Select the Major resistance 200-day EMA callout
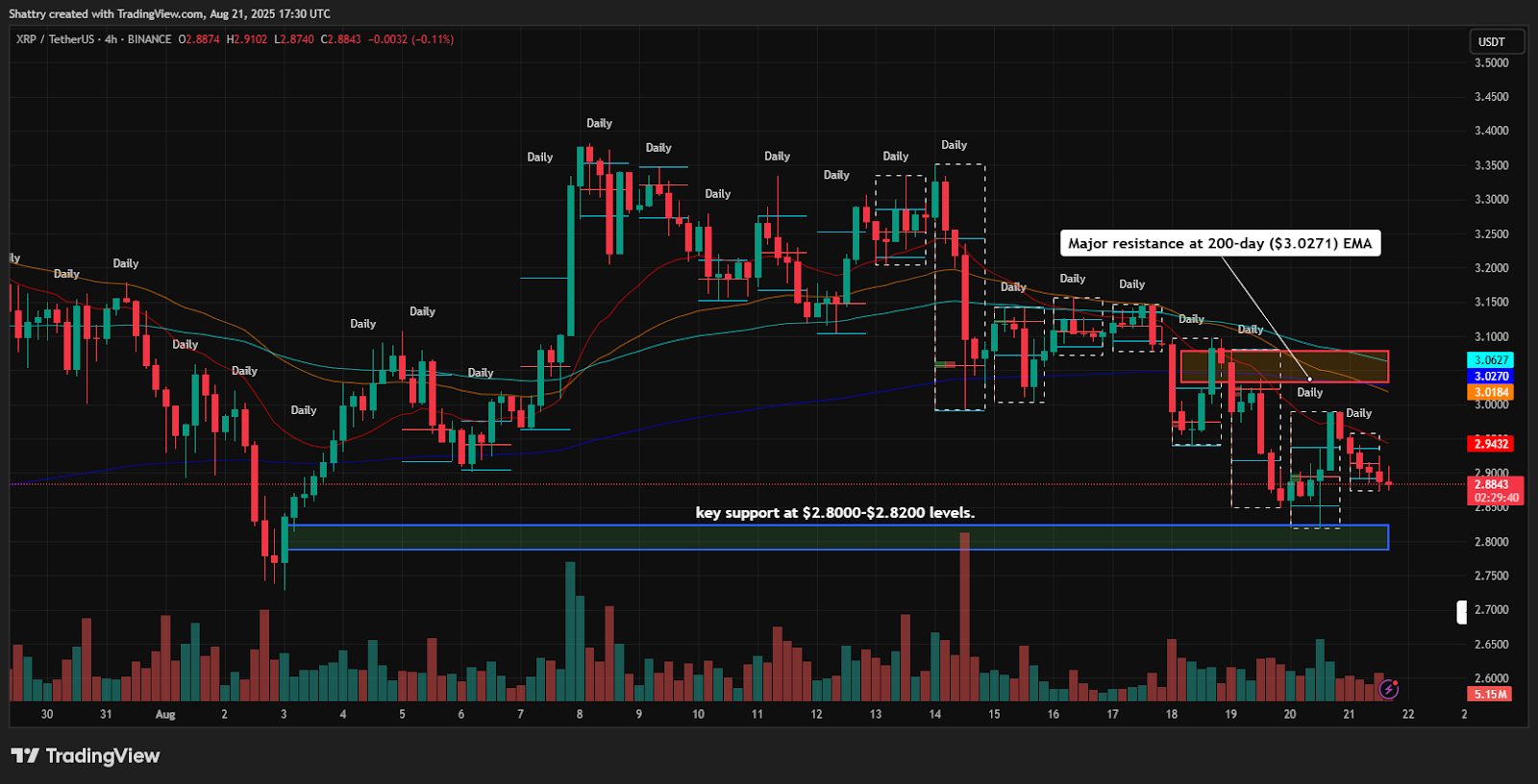 (1219, 243)
